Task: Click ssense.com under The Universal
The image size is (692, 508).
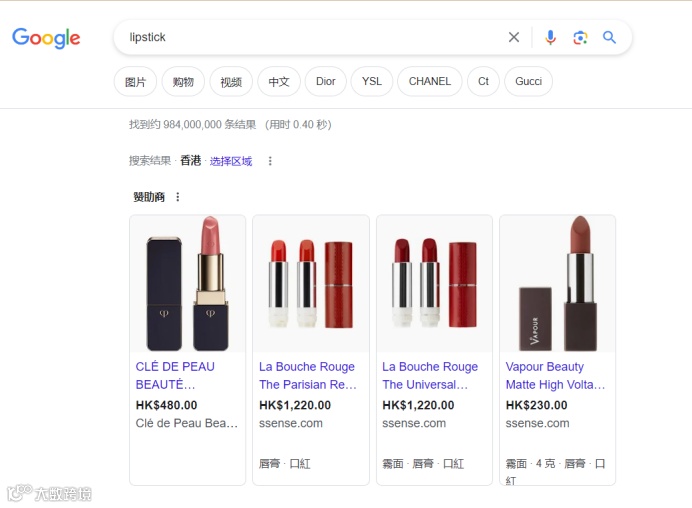Action: coord(414,423)
